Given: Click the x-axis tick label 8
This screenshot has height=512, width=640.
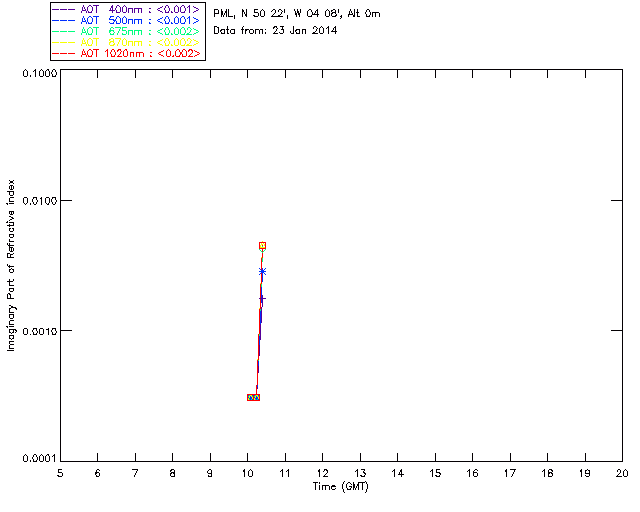Looking at the screenshot, I should 173,473.
